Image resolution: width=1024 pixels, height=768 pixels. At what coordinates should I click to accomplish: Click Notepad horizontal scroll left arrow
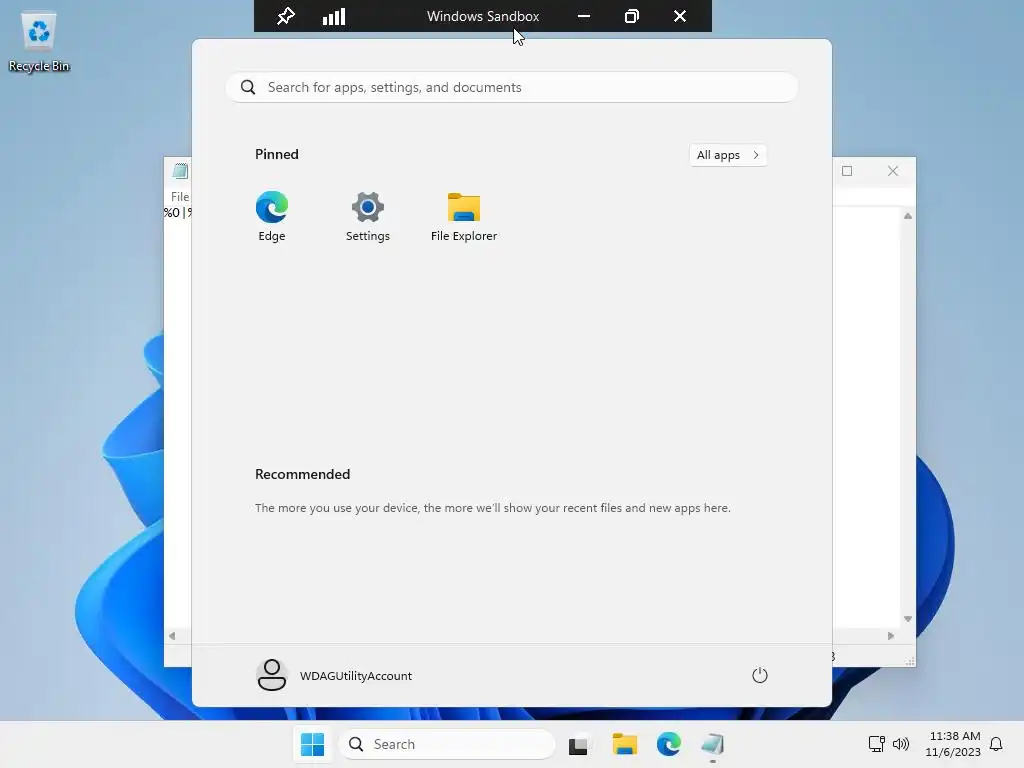172,636
